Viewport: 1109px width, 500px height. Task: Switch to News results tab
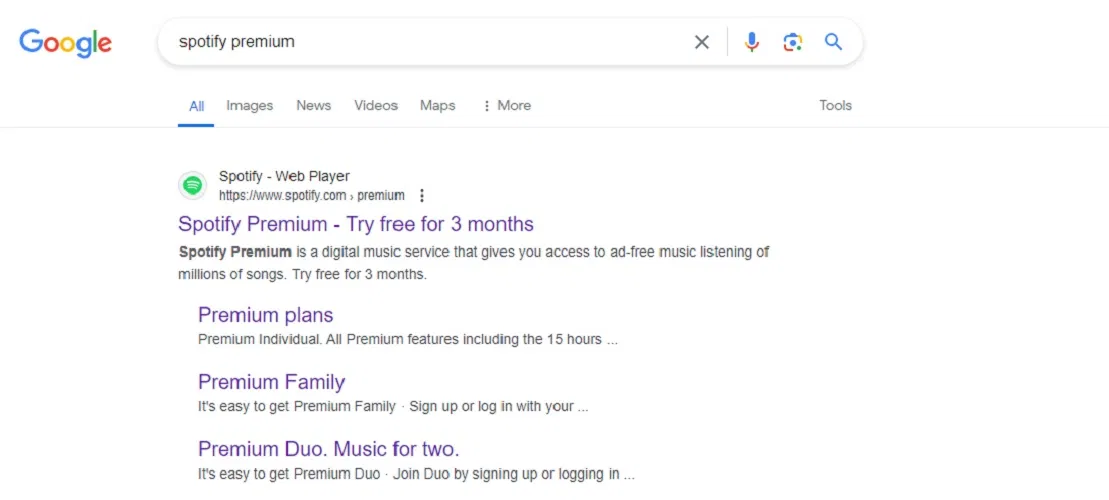tap(313, 105)
